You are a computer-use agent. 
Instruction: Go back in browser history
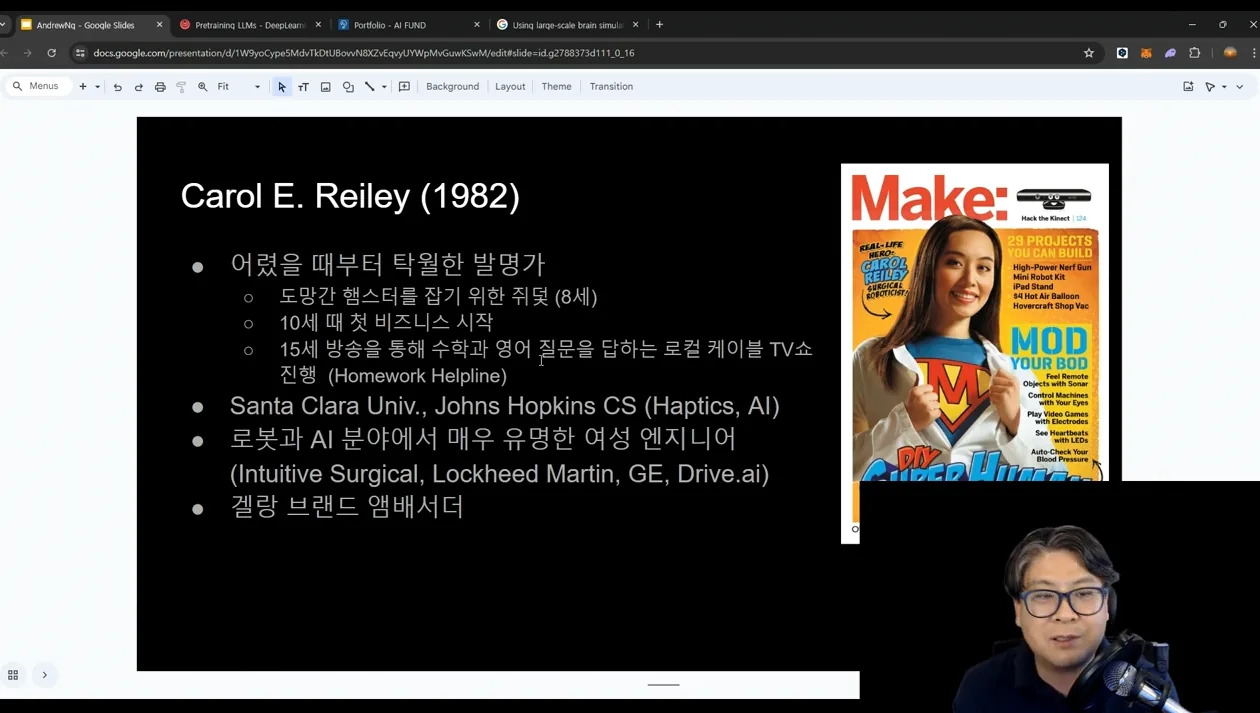[5, 53]
